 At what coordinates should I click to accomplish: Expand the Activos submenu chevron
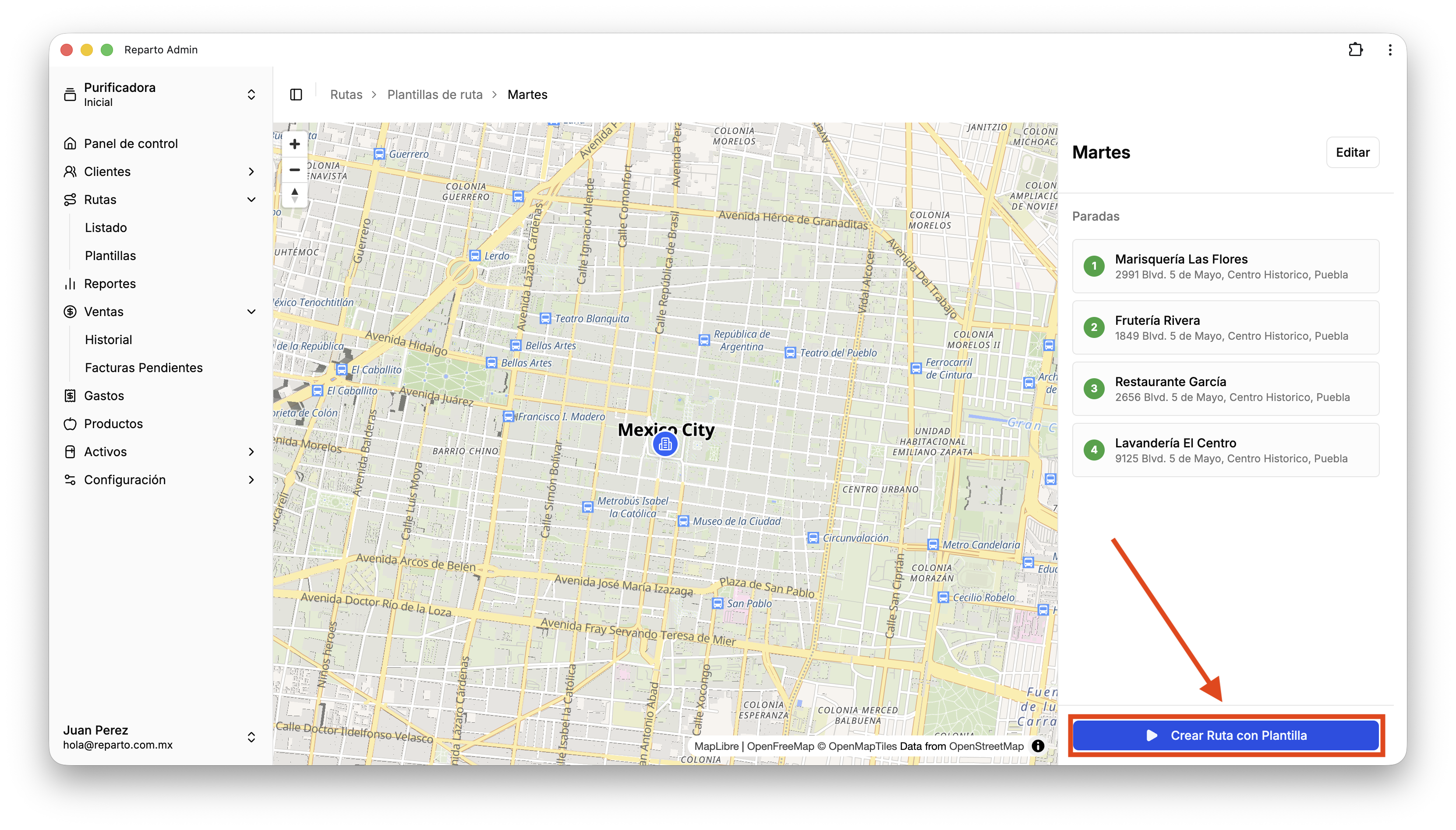pyautogui.click(x=251, y=452)
